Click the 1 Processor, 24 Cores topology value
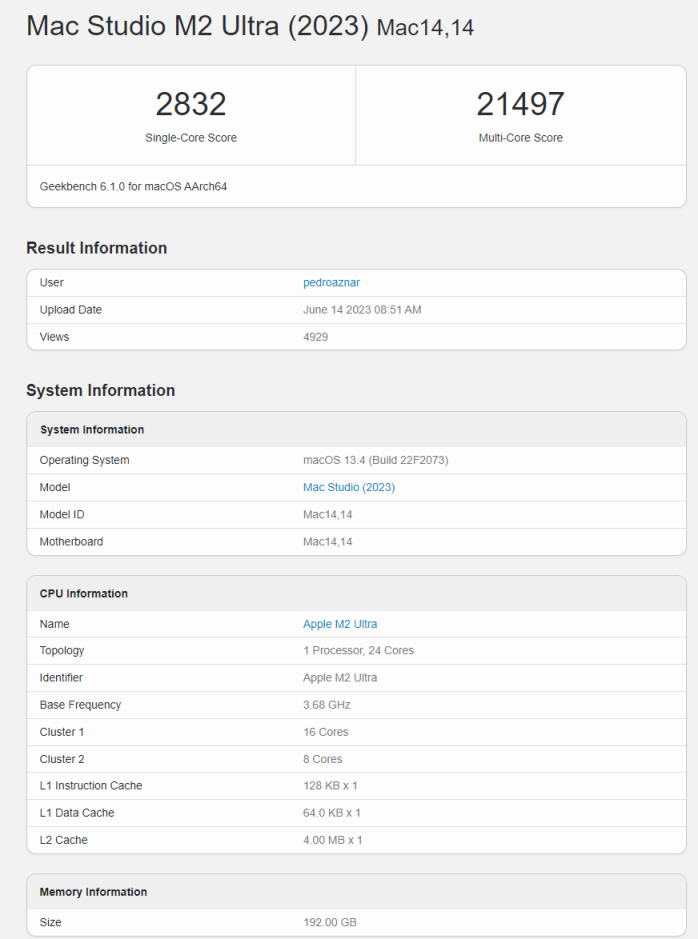The height and width of the screenshot is (939, 698). click(358, 651)
